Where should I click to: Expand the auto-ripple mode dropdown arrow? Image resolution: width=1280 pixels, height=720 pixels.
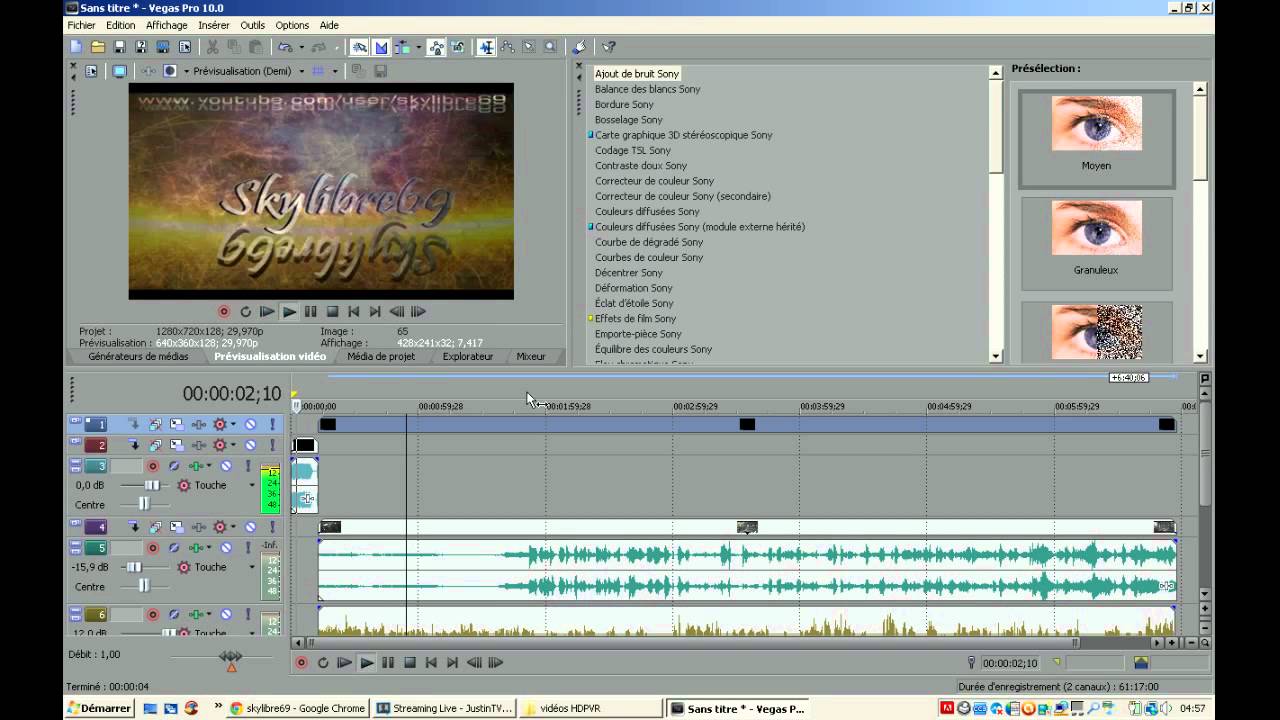click(x=418, y=47)
